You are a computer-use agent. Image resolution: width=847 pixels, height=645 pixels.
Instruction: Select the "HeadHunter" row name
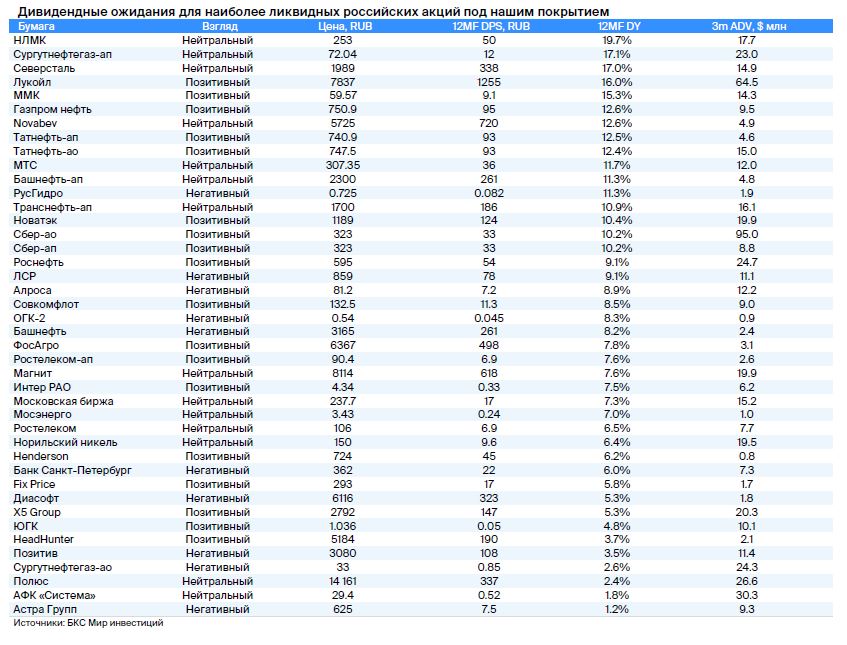point(44,541)
